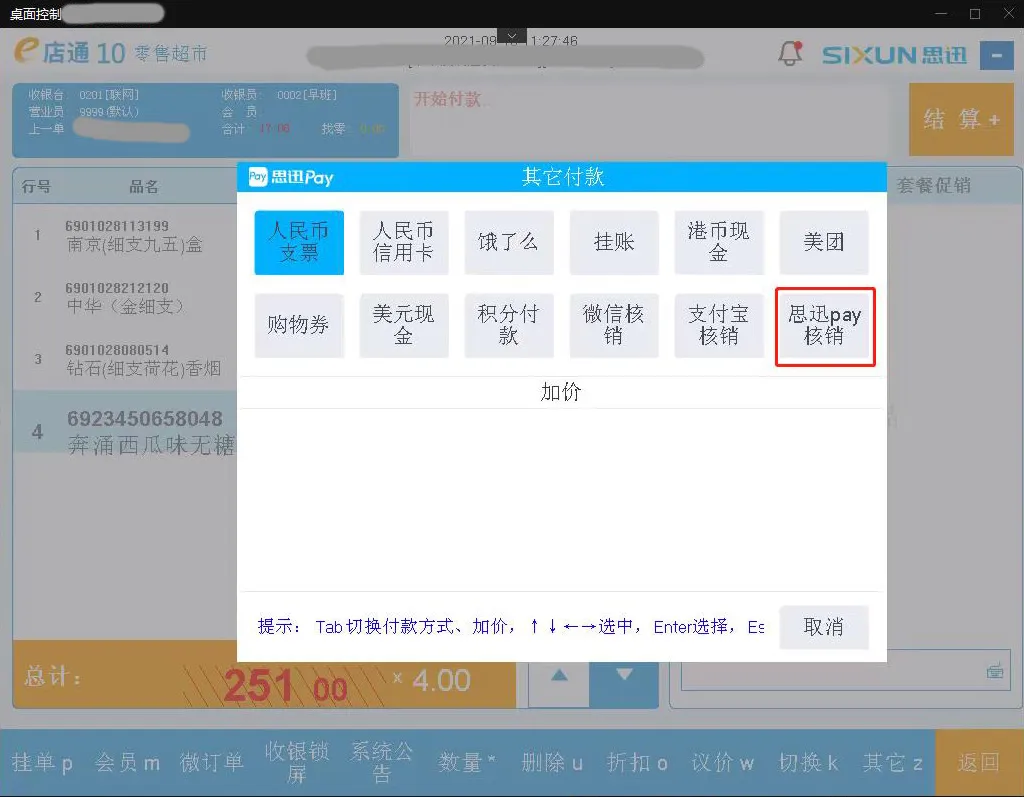Open 系统公告 system announcements
The width and height of the screenshot is (1024, 797).
(378, 762)
